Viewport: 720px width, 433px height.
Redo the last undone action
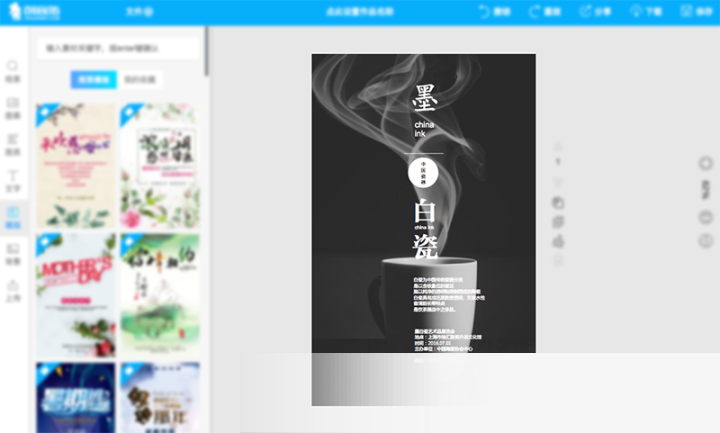(x=545, y=11)
